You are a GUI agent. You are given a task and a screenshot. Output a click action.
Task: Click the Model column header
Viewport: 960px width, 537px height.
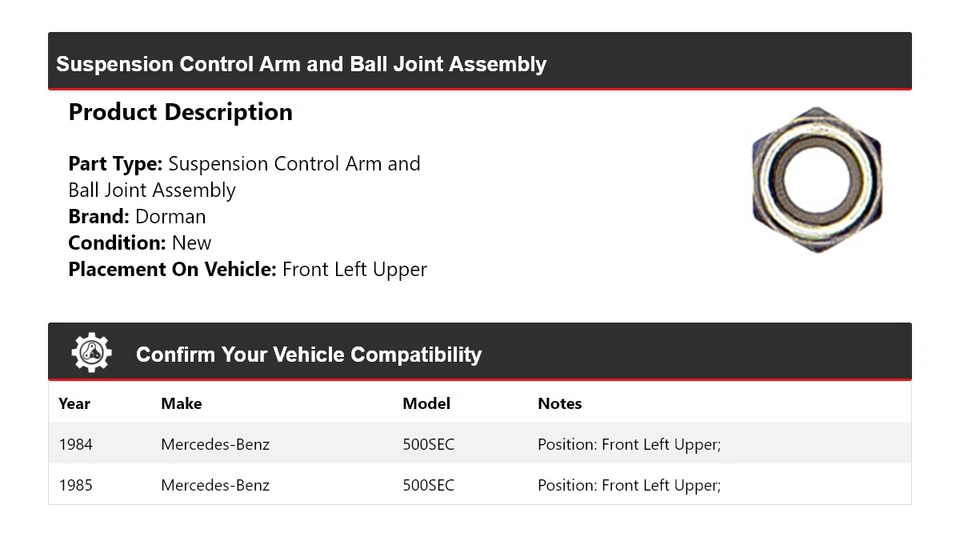point(426,404)
